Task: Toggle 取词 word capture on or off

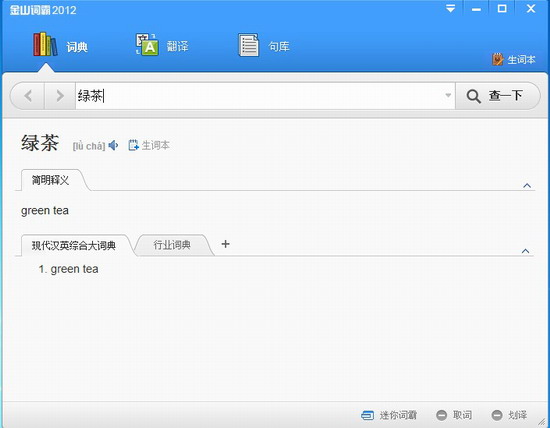Action: [x=454, y=415]
